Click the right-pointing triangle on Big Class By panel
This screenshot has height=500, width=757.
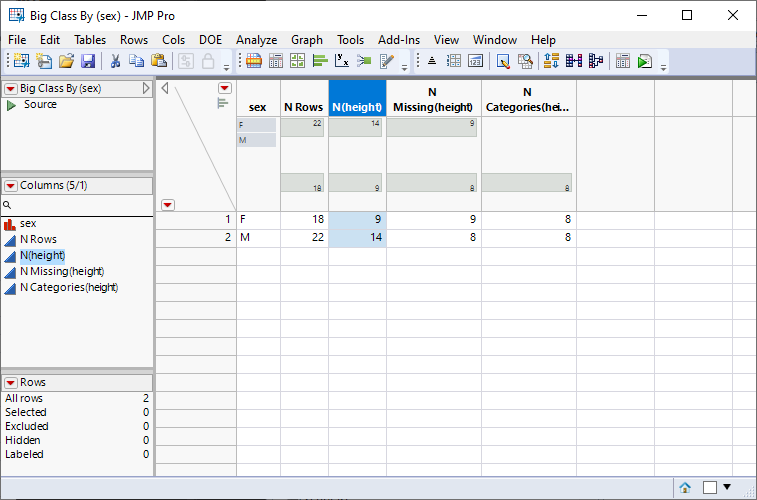[146, 88]
